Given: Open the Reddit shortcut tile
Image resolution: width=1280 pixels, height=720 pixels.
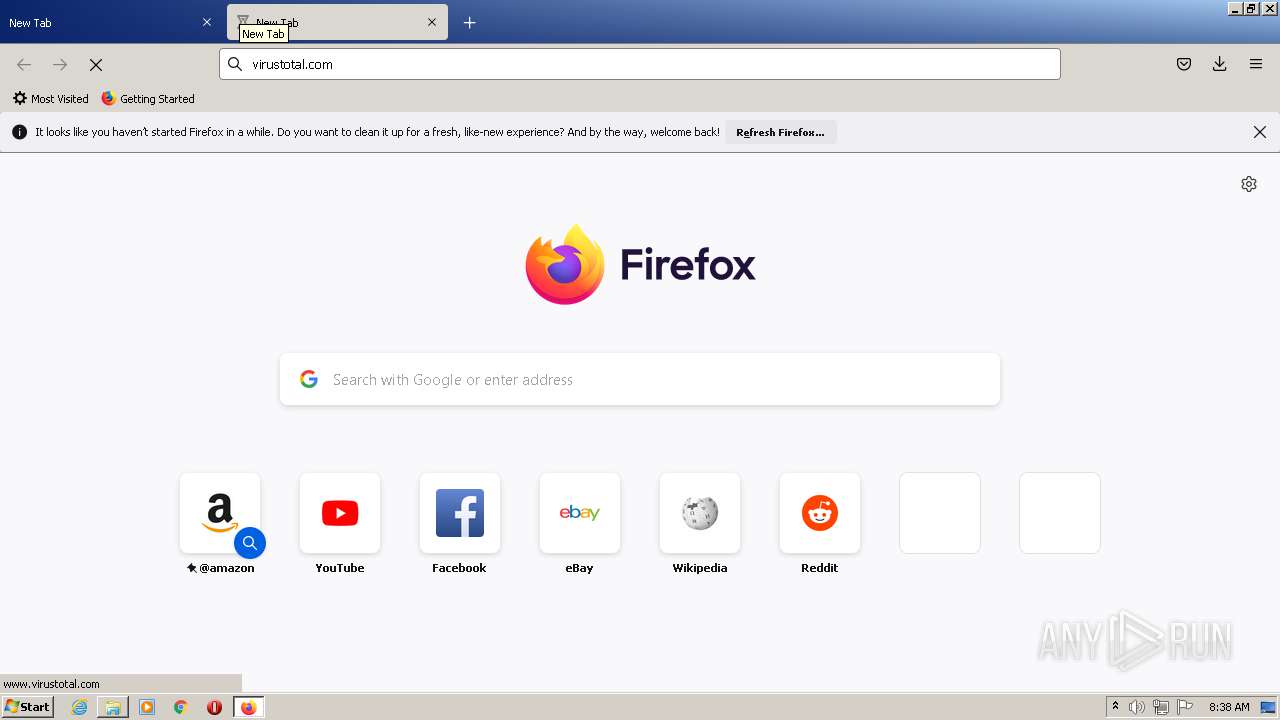Looking at the screenshot, I should 820,513.
